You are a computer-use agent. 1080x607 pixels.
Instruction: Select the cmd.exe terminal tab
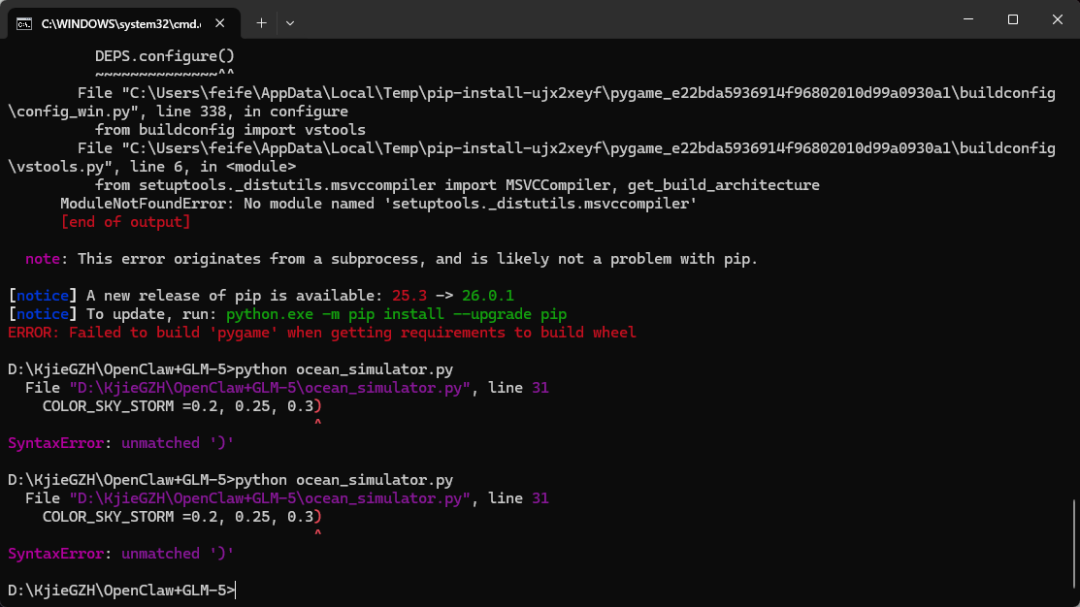pyautogui.click(x=124, y=23)
